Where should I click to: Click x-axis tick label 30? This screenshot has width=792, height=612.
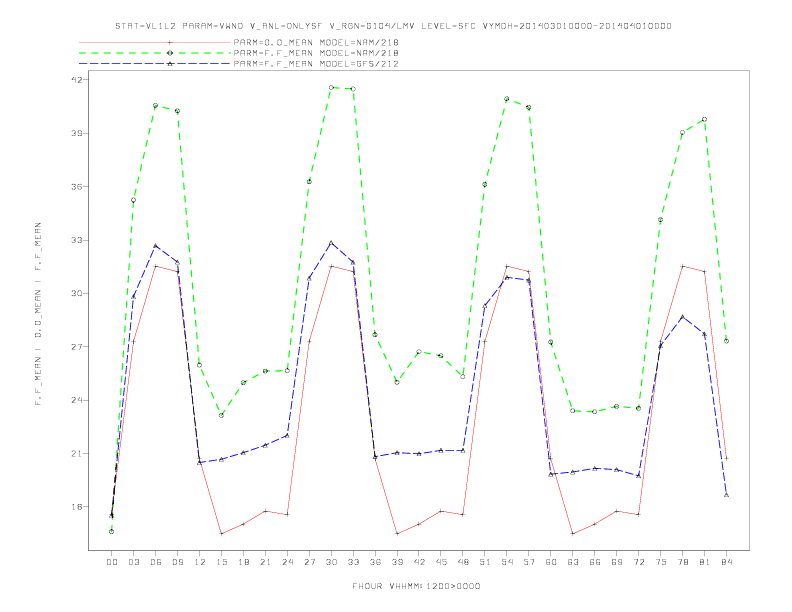coord(331,562)
